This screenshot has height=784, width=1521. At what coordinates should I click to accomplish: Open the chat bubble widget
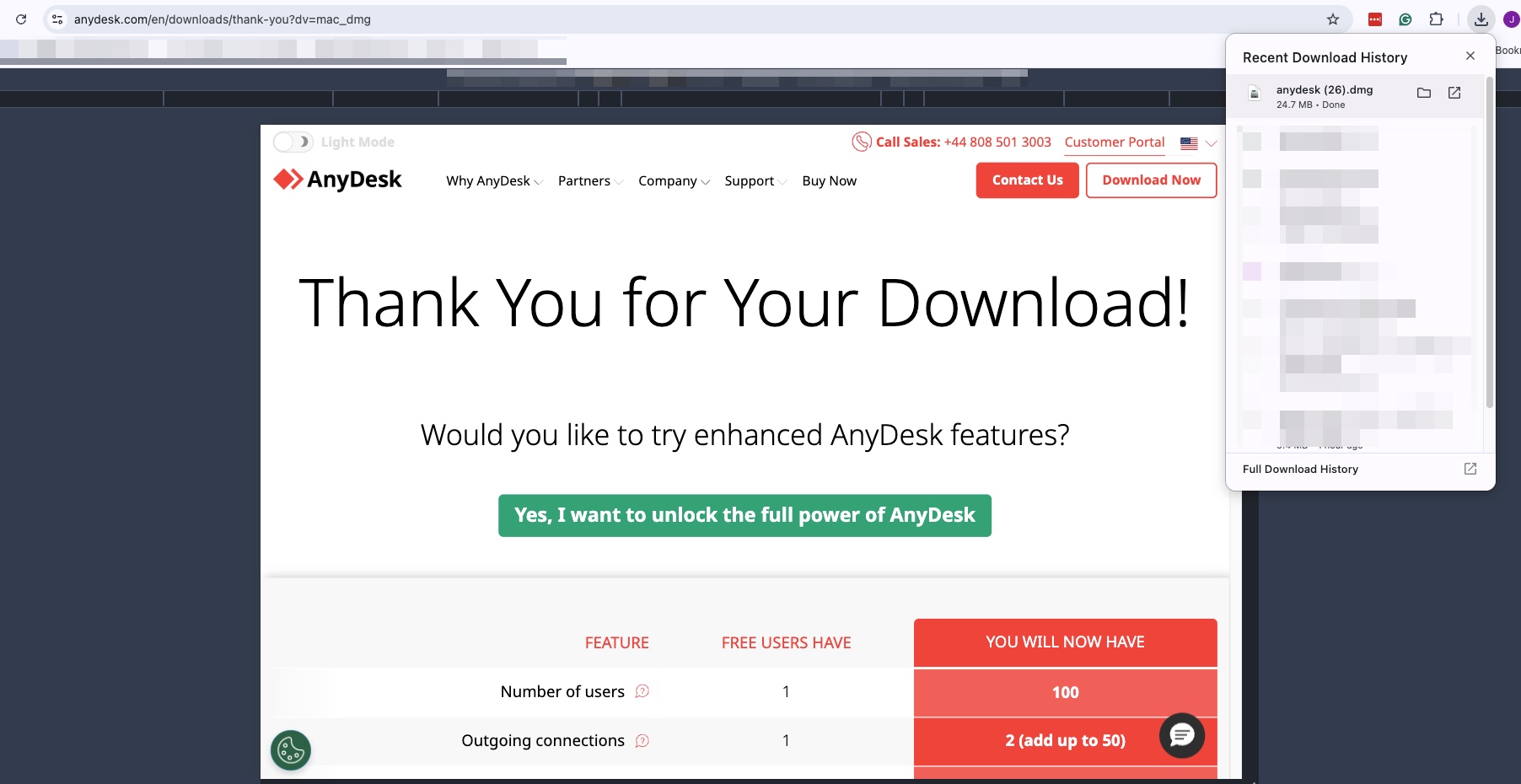coord(1181,735)
